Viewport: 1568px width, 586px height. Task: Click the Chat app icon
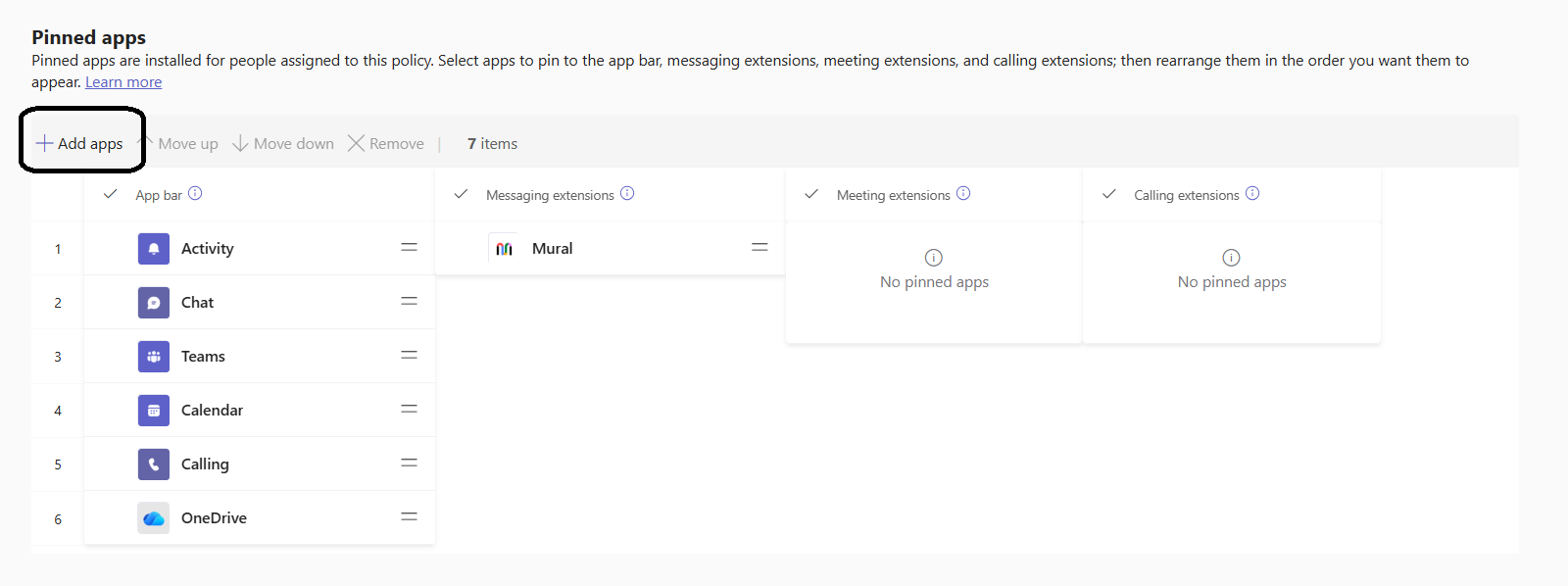click(154, 303)
